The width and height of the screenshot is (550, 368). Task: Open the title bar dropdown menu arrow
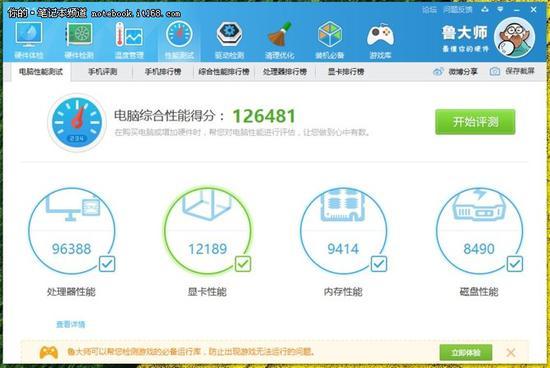501,9
